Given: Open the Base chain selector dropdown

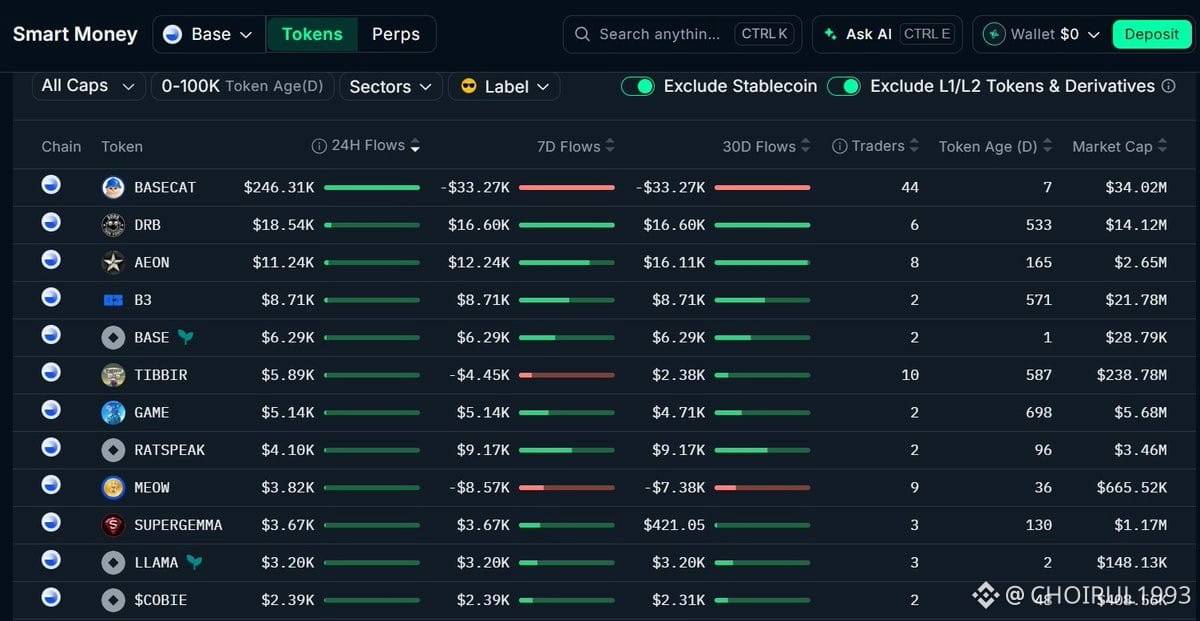Looking at the screenshot, I should coord(209,34).
